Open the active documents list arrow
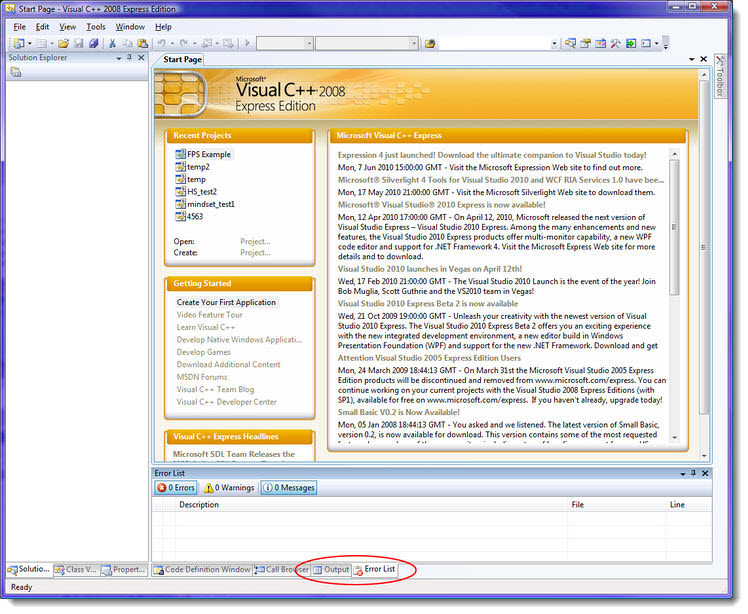This screenshot has height=614, width=748. pyautogui.click(x=692, y=59)
